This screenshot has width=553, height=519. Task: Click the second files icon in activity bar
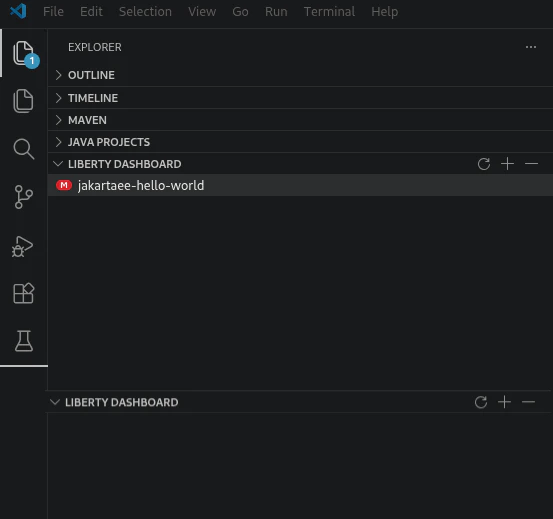click(24, 101)
